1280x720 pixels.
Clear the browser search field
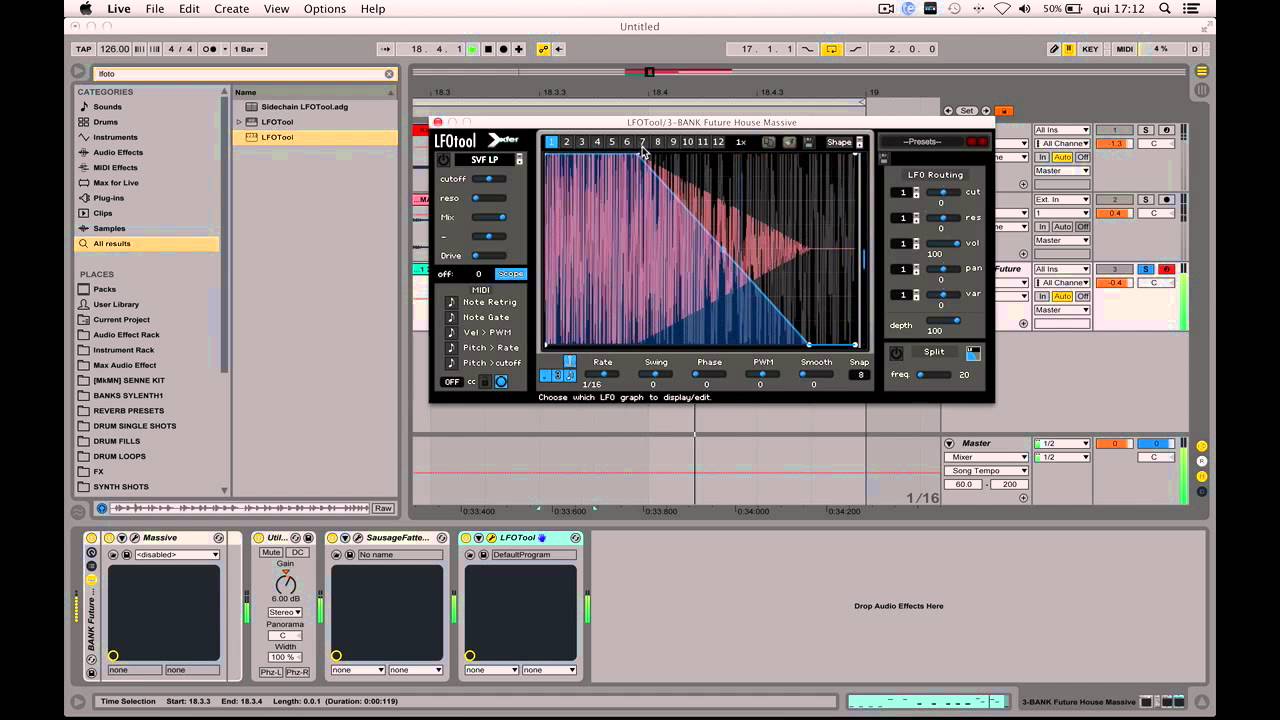click(389, 74)
